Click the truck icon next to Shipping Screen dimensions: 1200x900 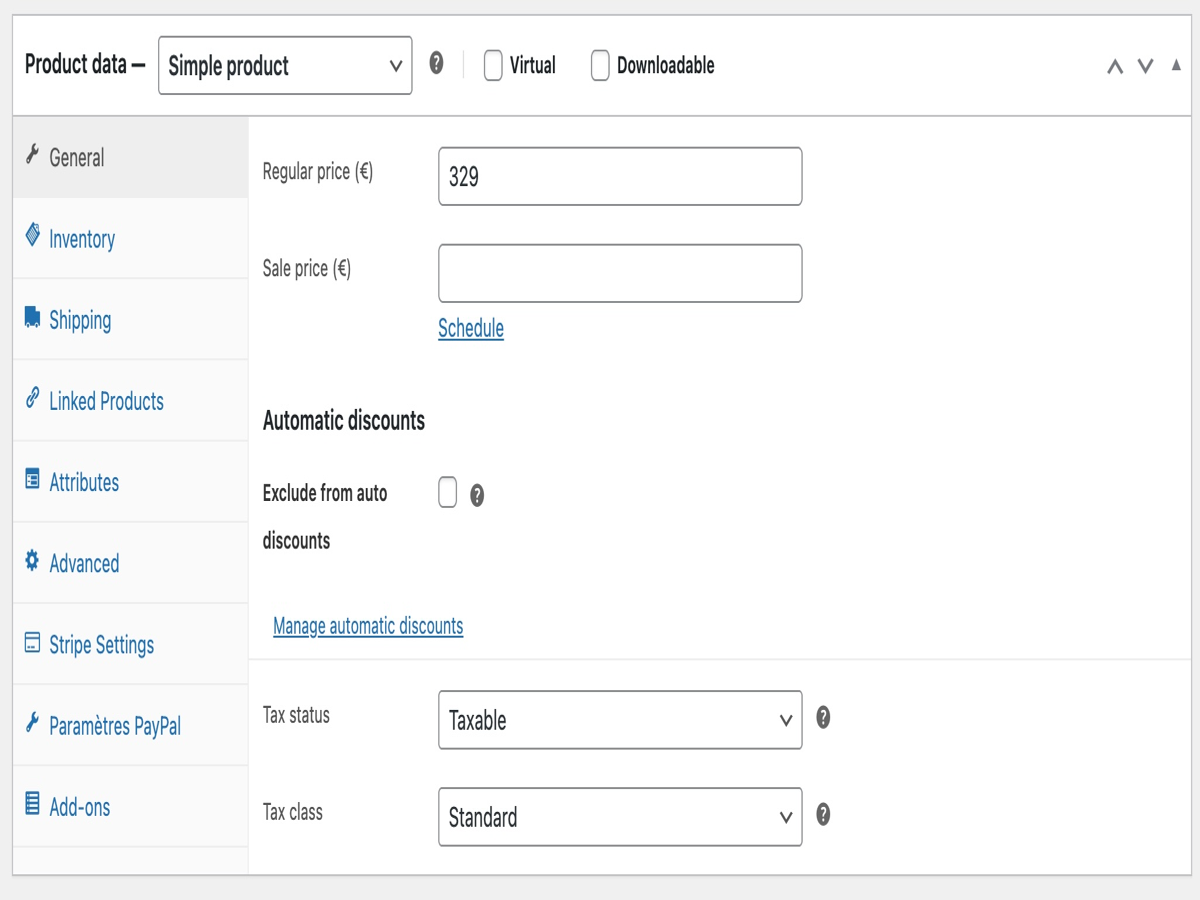coord(34,319)
